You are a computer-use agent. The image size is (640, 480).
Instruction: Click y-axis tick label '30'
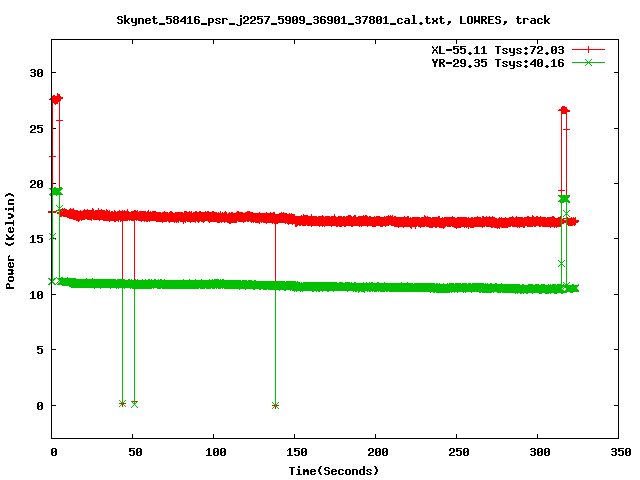coord(36,73)
